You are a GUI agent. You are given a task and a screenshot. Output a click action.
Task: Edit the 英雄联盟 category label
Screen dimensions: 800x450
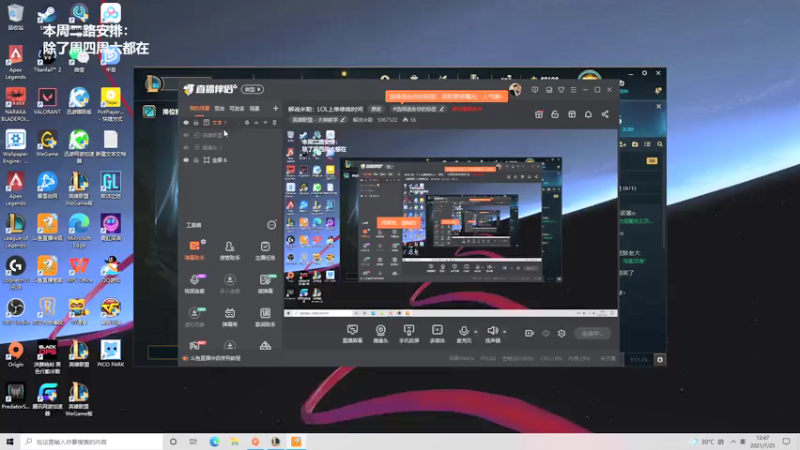click(318, 120)
